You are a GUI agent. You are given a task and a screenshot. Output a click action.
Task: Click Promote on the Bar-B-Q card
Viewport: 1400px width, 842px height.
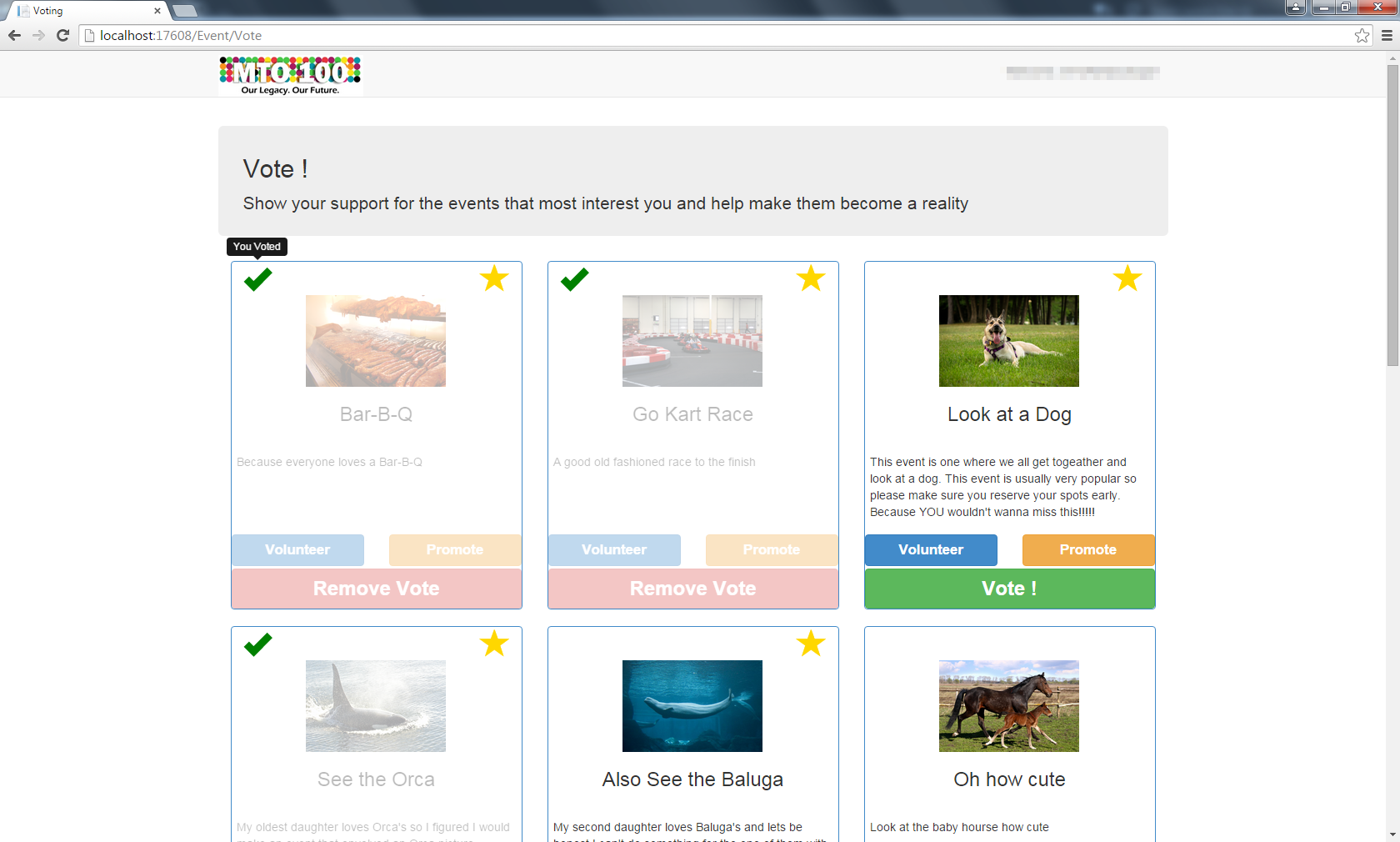[x=455, y=550]
